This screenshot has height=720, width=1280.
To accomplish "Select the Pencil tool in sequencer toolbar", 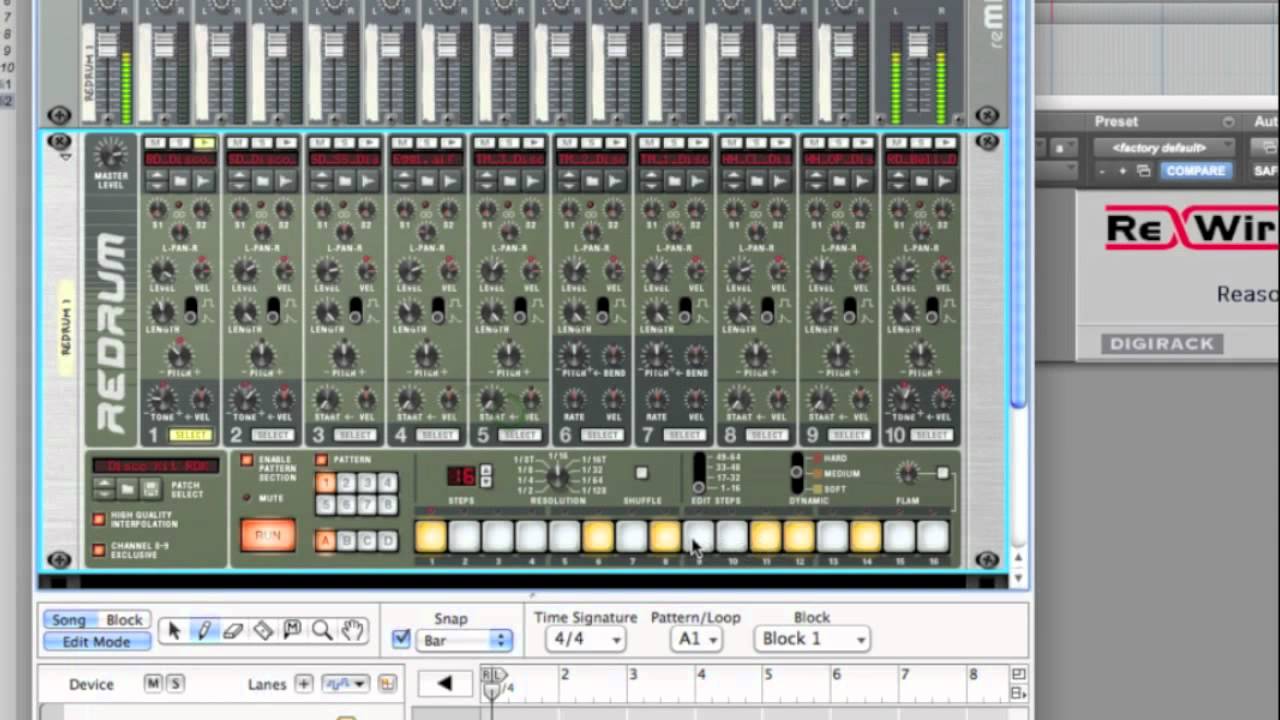I will pyautogui.click(x=204, y=630).
